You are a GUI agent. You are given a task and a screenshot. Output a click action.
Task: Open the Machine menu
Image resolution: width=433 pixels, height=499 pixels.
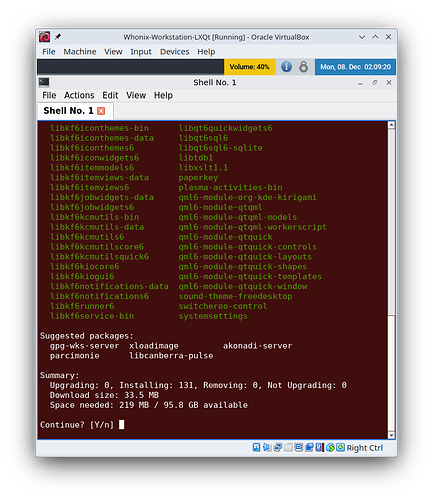click(80, 52)
